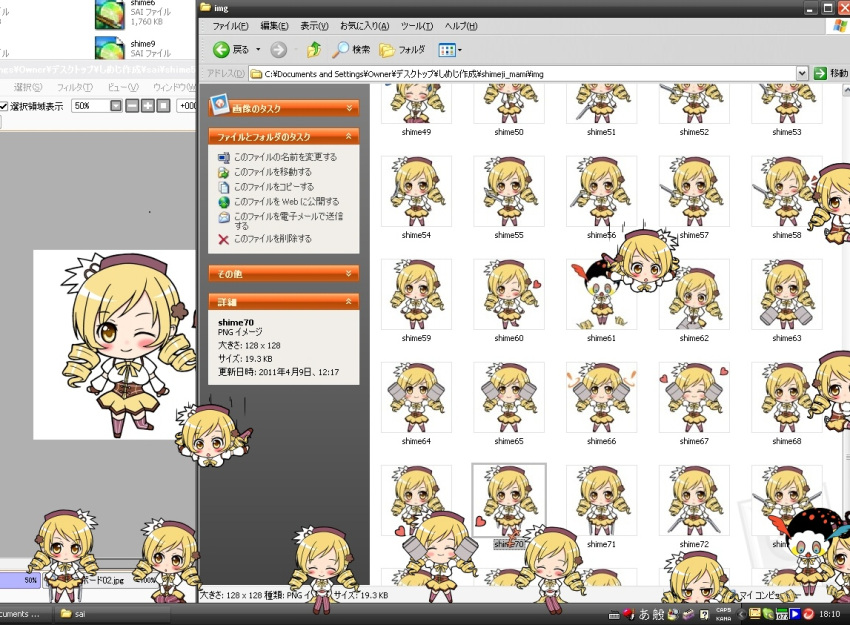Image resolution: width=850 pixels, height=625 pixels.
Task: Select the shime67 thumbnail
Action: [694, 397]
